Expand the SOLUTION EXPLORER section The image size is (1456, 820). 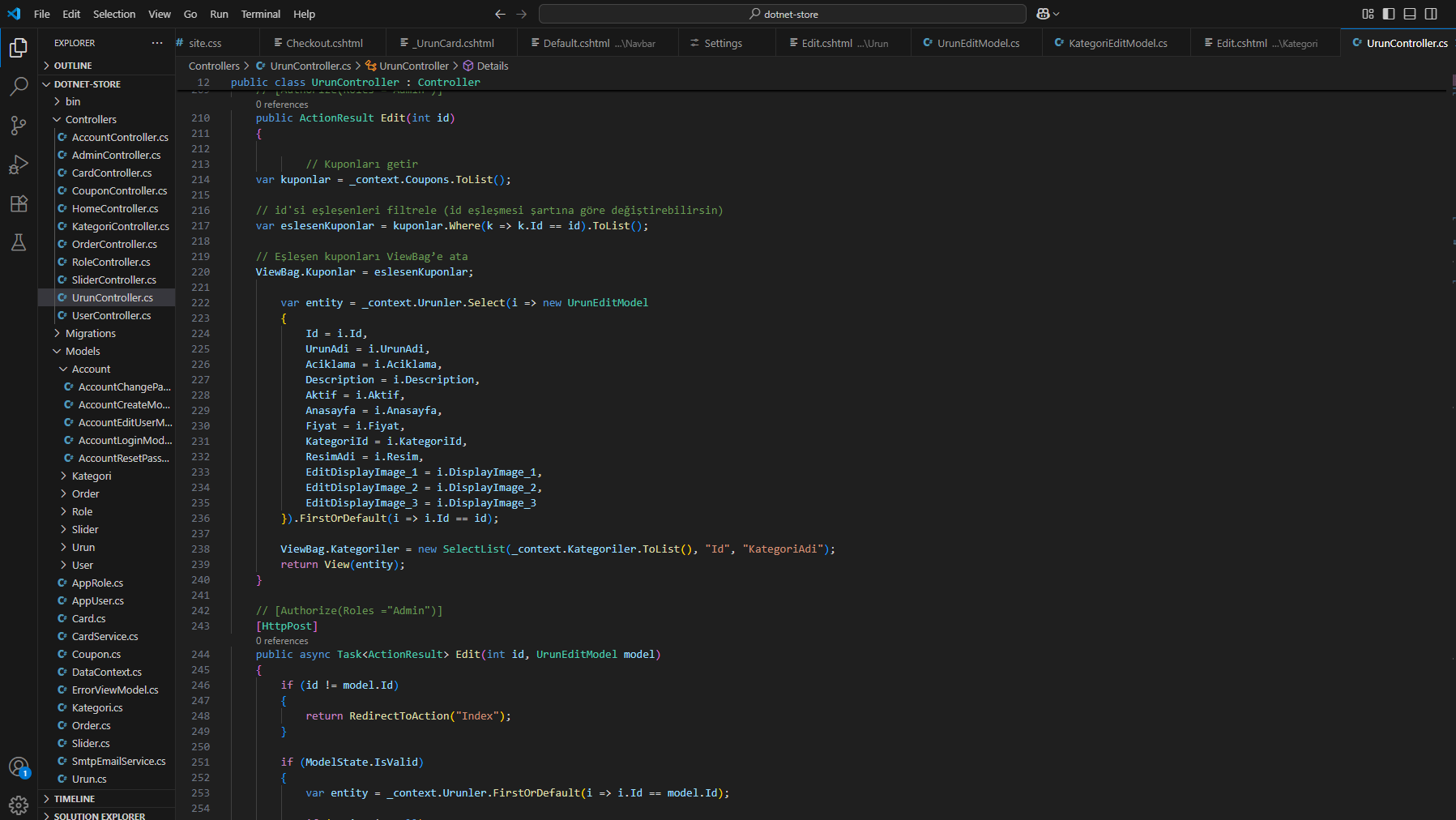coord(106,815)
